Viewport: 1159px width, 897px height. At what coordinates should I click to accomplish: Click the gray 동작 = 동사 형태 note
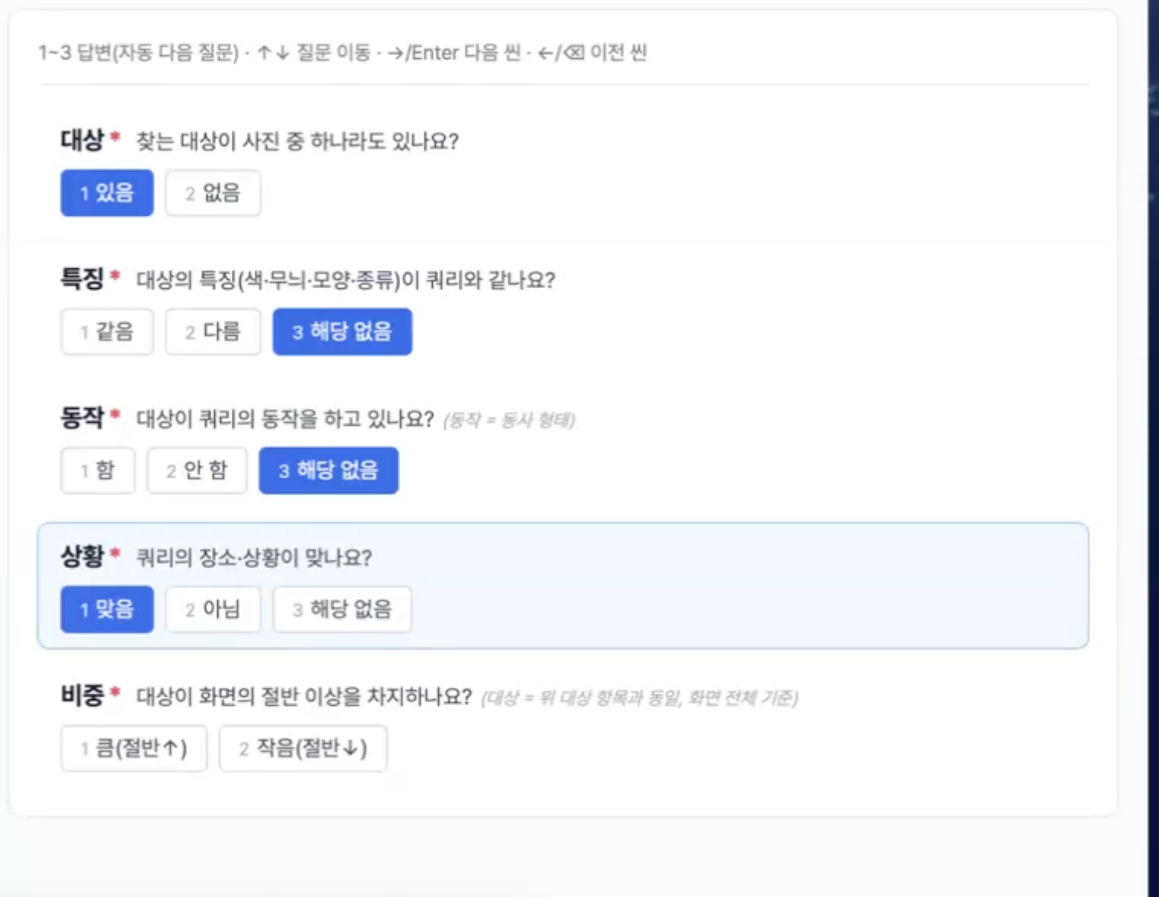click(509, 420)
